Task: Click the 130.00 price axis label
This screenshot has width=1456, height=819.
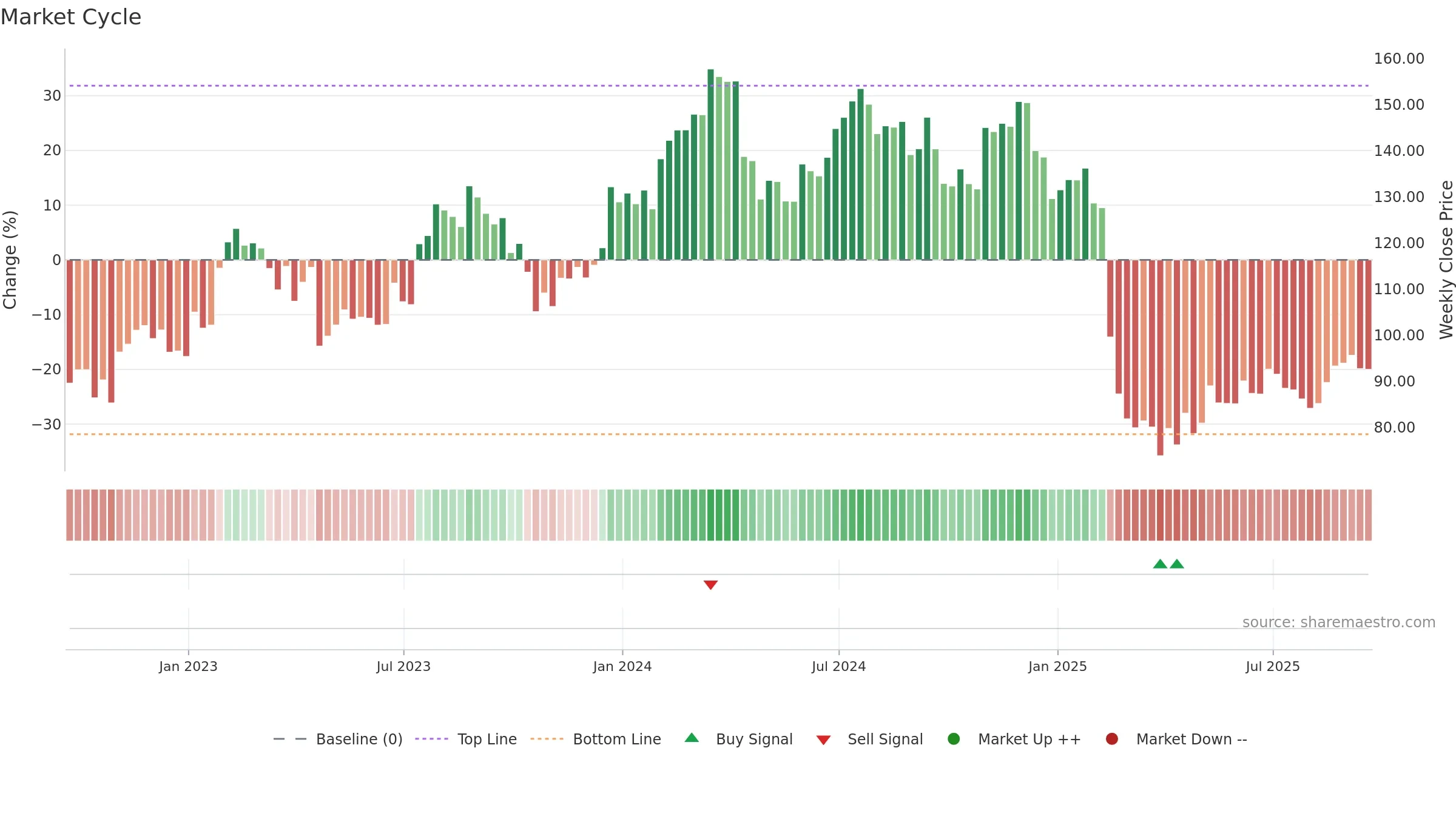Action: [1399, 197]
